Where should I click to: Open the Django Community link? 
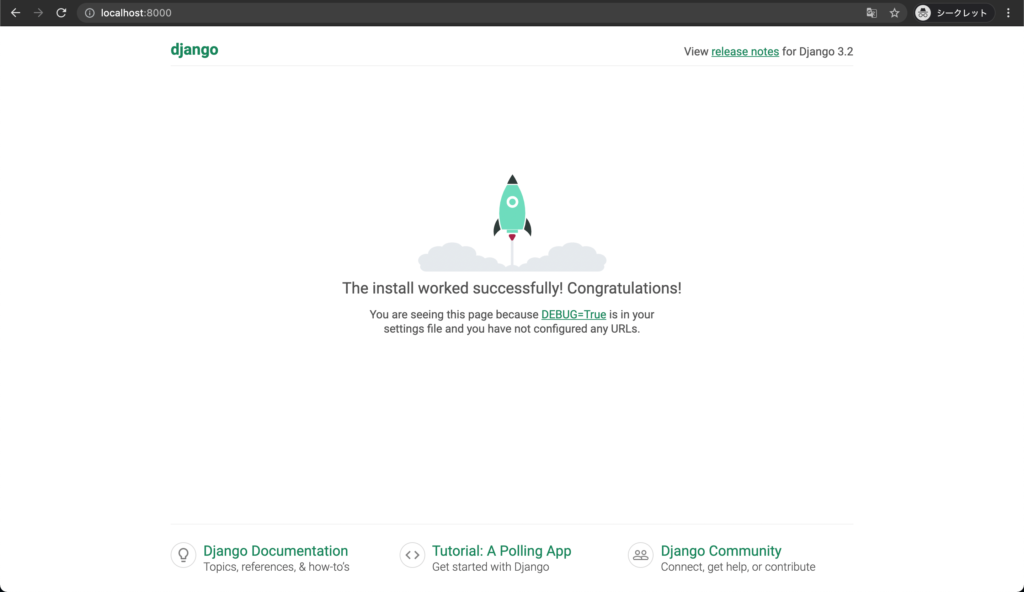[x=721, y=551]
